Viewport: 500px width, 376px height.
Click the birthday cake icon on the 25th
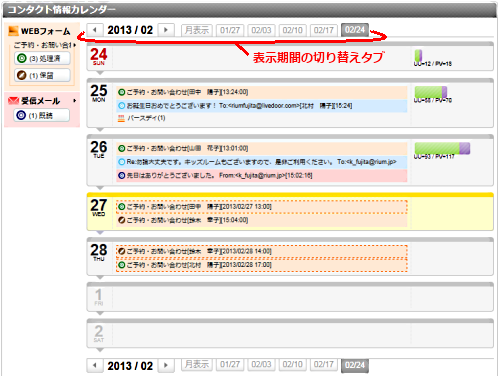point(121,118)
